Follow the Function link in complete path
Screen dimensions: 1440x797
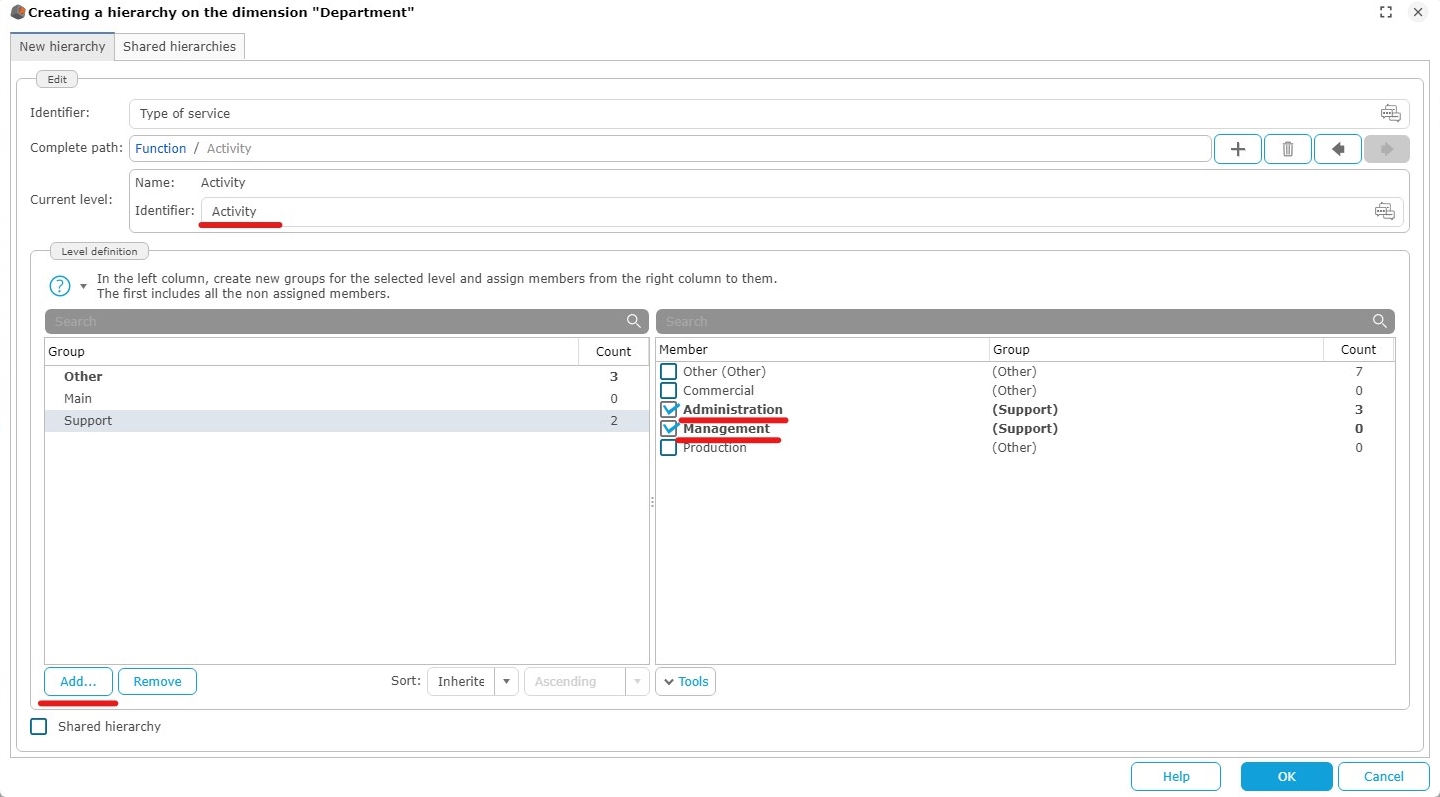tap(160, 149)
